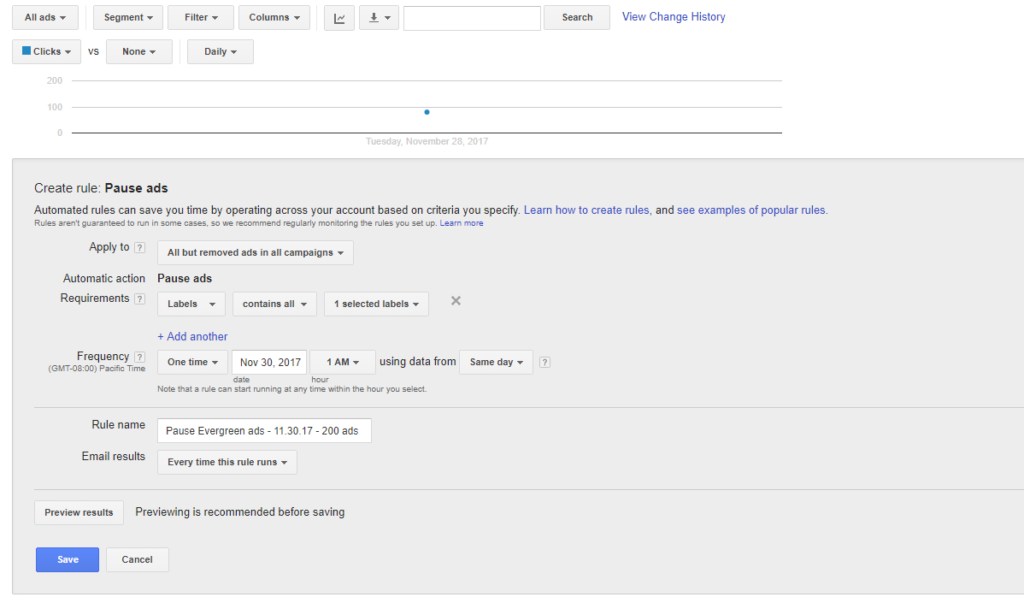Click the blue Clicks metric swatch

tap(27, 51)
